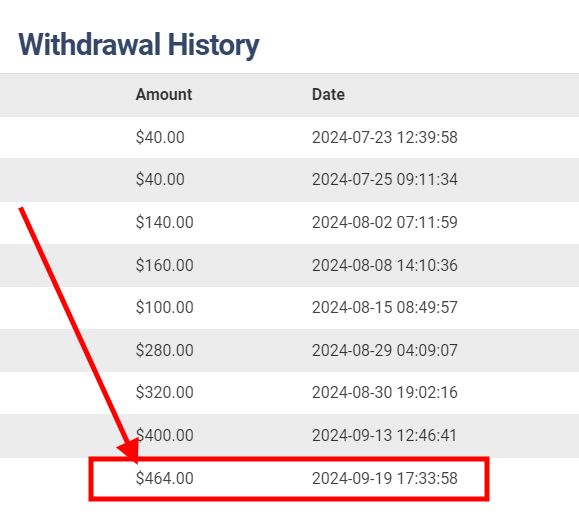579x518 pixels.
Task: Click the date 2024-08-30 19:02:16
Action: pos(385,392)
